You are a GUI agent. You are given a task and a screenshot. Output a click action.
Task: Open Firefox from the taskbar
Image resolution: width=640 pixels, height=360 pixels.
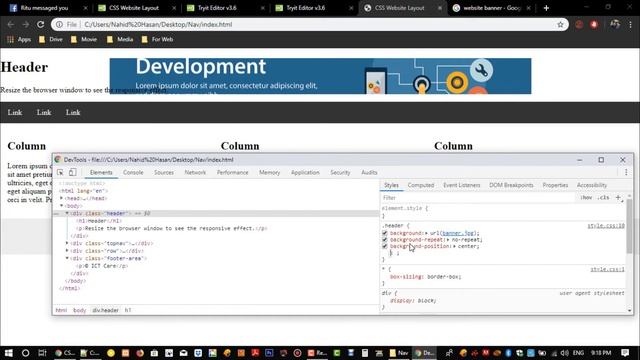(x=140, y=353)
